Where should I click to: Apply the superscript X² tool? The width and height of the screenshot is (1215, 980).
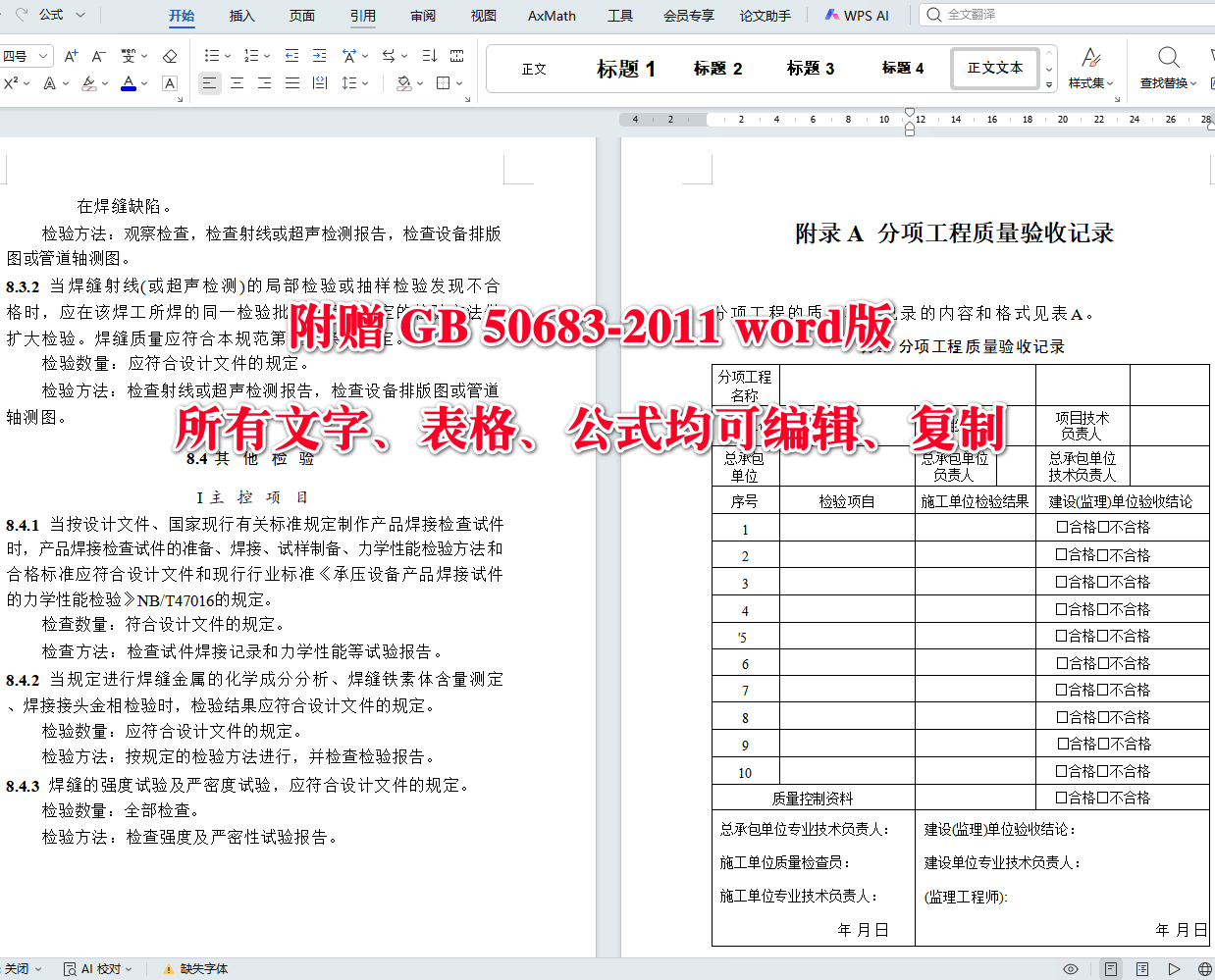[x=11, y=83]
